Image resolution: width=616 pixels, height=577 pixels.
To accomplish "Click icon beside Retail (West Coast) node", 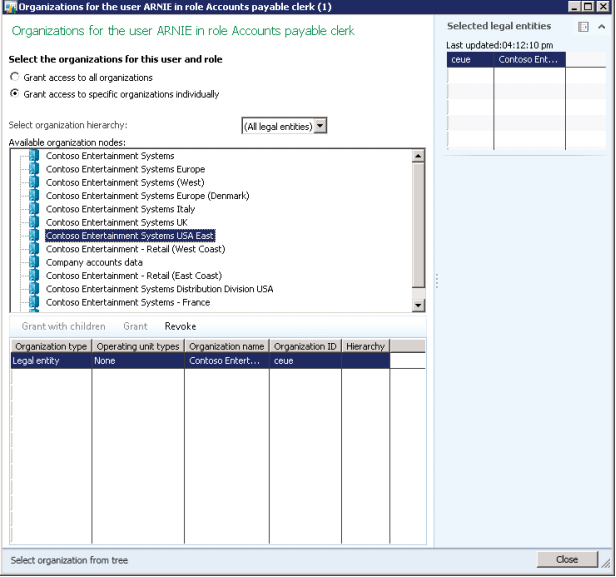I will pos(34,249).
